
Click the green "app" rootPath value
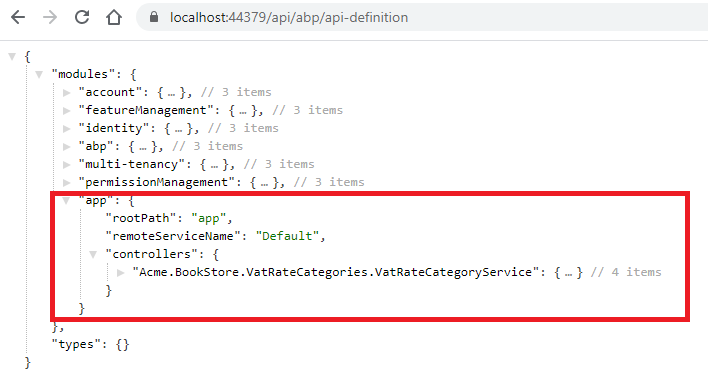click(209, 218)
